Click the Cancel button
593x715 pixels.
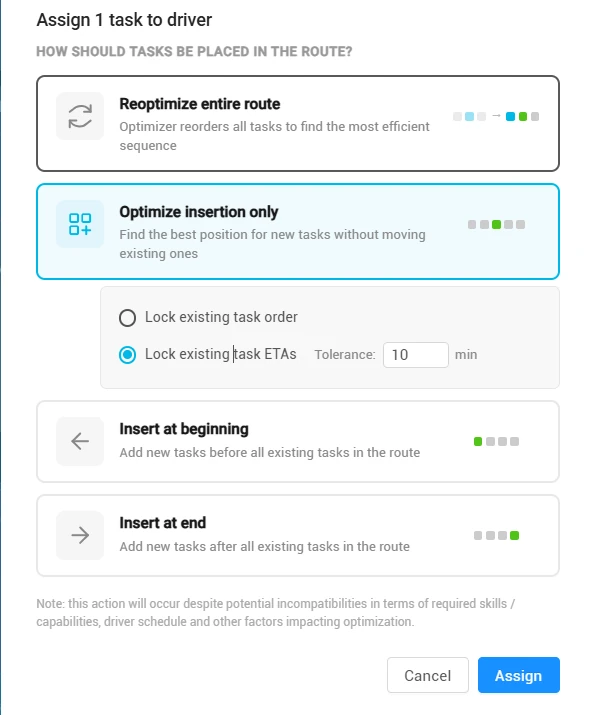427,675
